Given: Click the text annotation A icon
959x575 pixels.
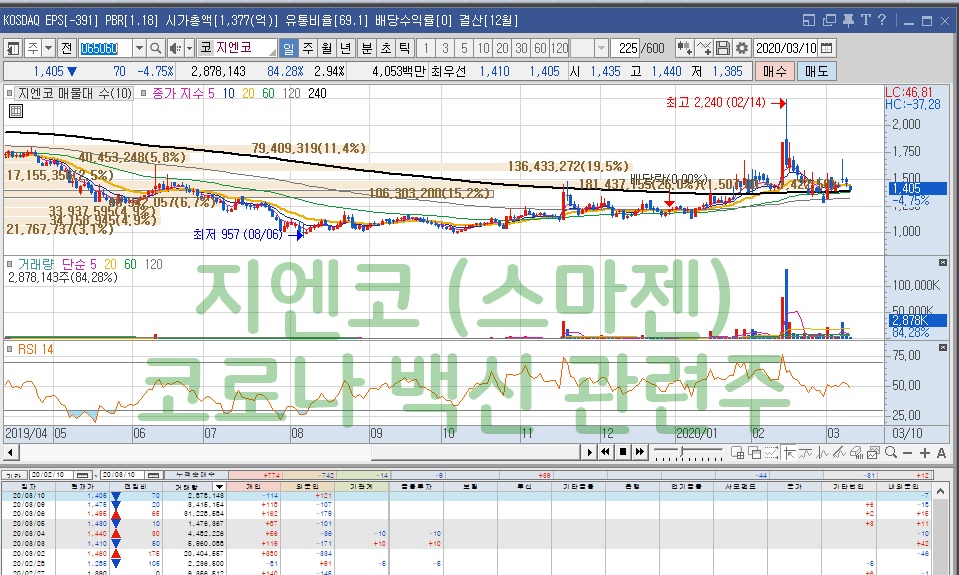Looking at the screenshot, I should (941, 453).
